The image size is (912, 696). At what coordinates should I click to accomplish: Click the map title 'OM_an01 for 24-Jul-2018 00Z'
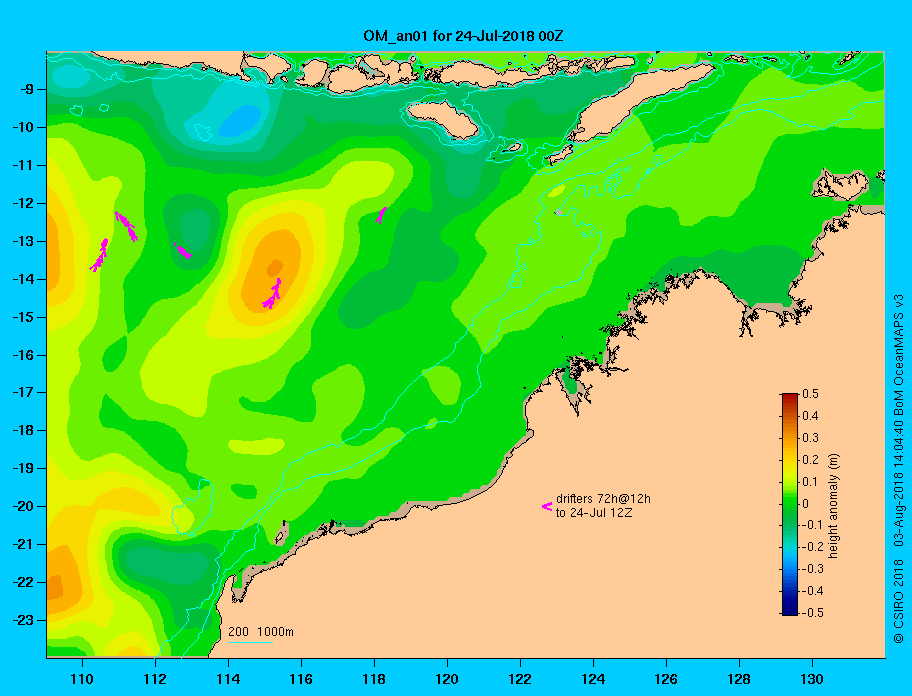tap(463, 36)
